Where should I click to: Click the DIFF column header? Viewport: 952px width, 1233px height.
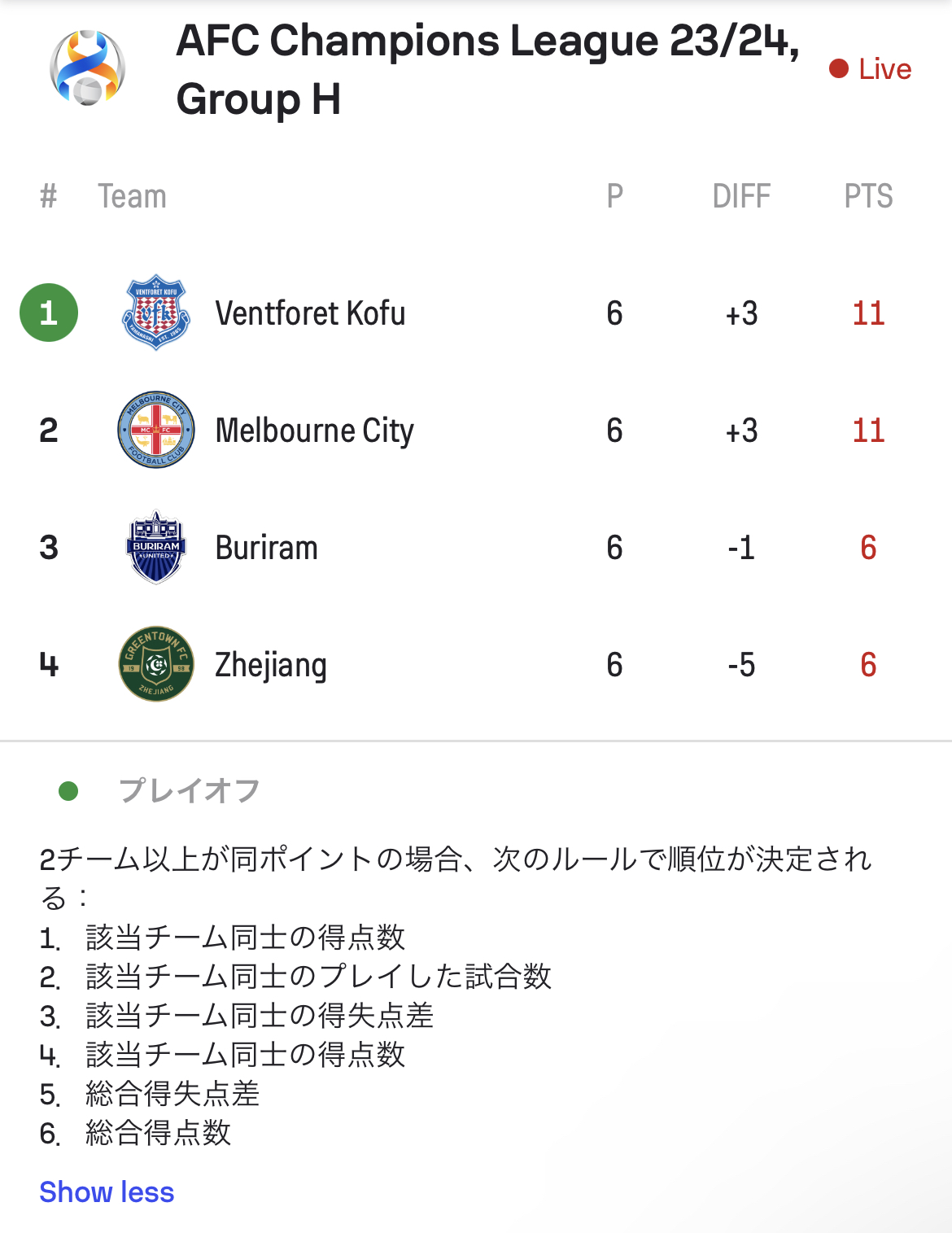741,196
